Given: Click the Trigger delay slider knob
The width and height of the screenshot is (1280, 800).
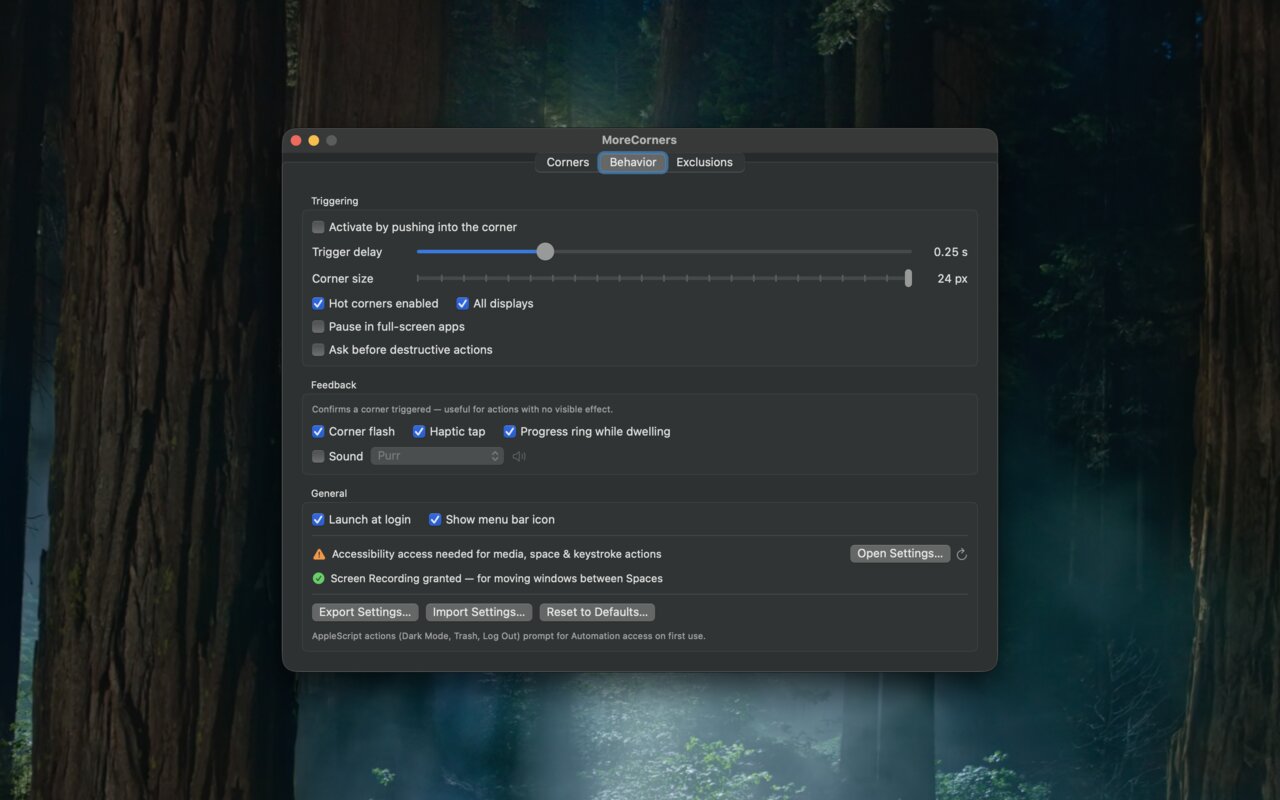Looking at the screenshot, I should 545,252.
